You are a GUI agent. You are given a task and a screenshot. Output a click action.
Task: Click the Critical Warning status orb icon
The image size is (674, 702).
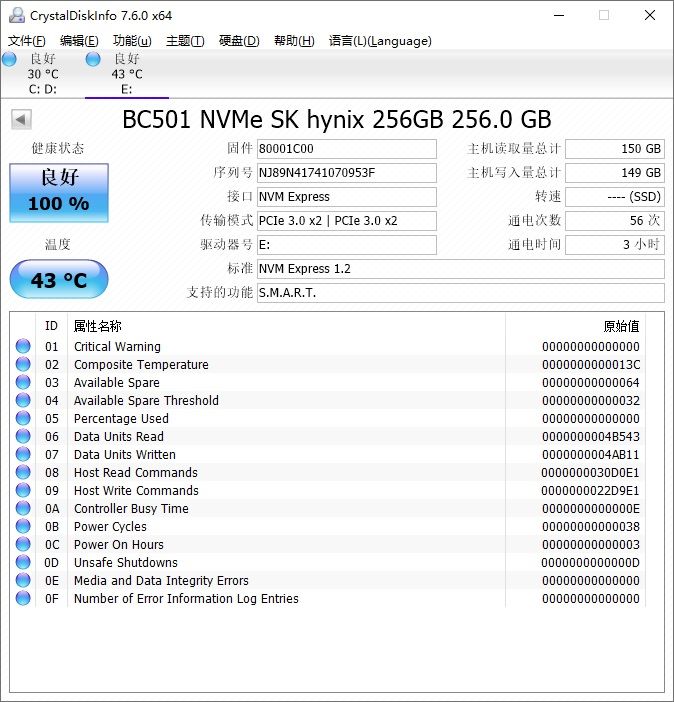coord(23,347)
